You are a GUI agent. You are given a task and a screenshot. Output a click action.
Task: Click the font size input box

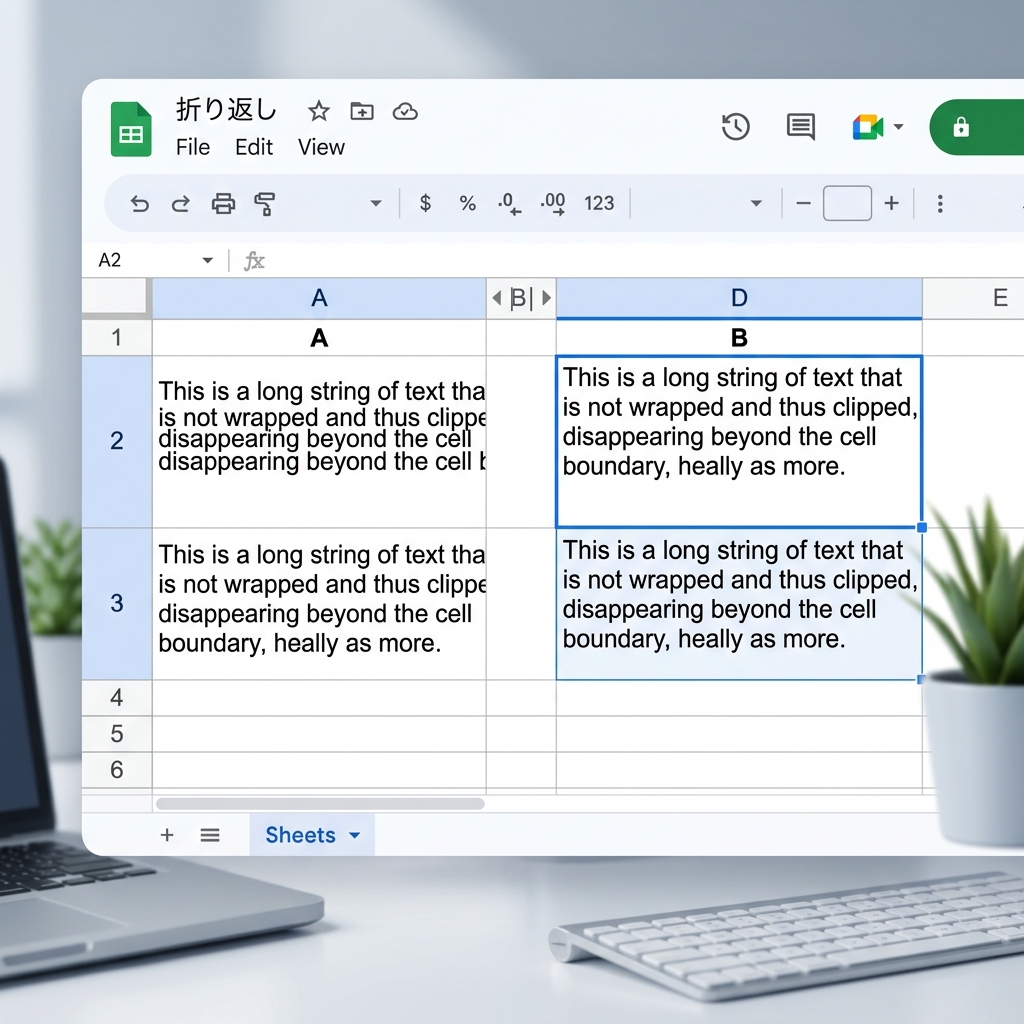(847, 203)
